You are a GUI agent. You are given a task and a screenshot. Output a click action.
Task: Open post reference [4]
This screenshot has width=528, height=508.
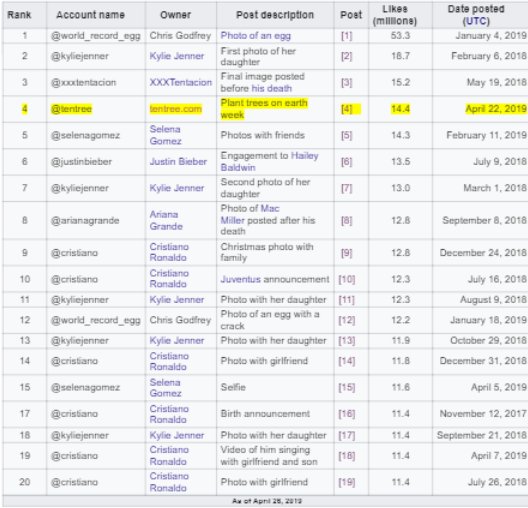346,109
